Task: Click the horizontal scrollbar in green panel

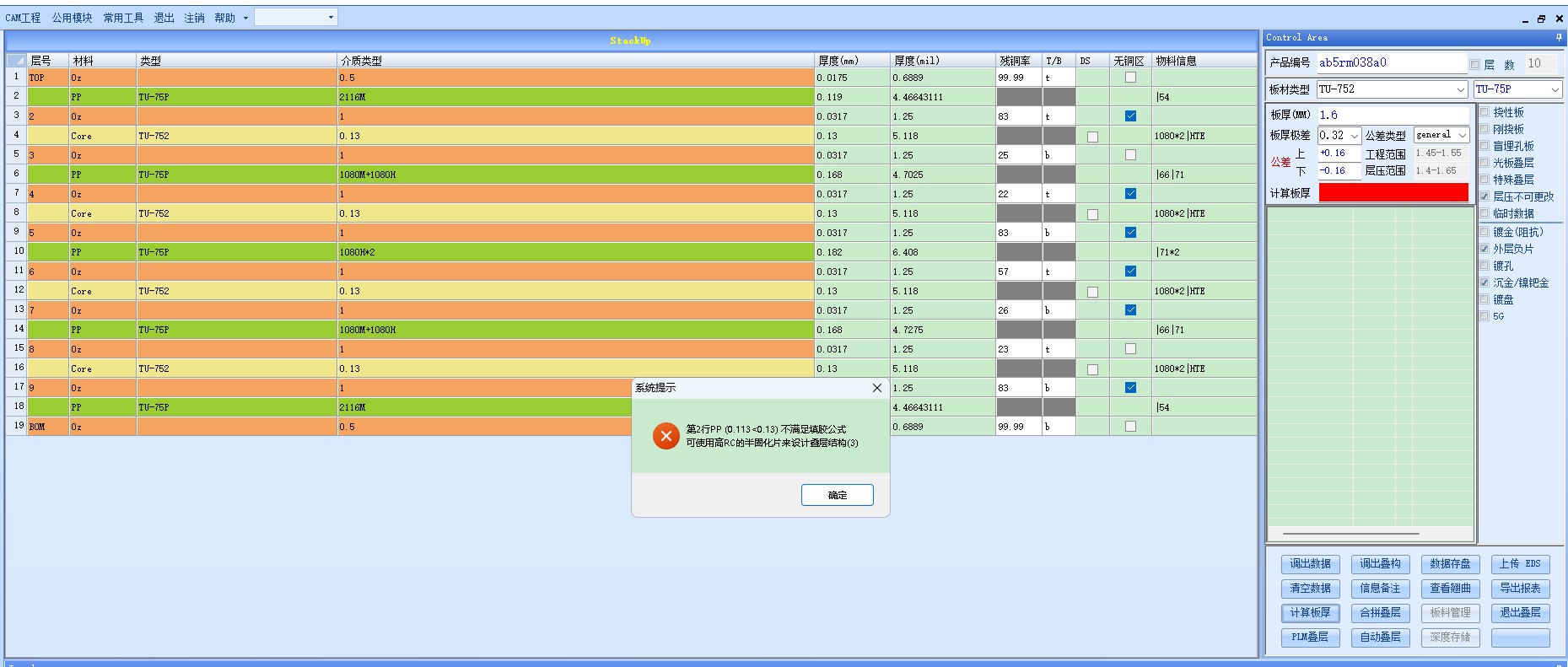Action: point(1351,534)
